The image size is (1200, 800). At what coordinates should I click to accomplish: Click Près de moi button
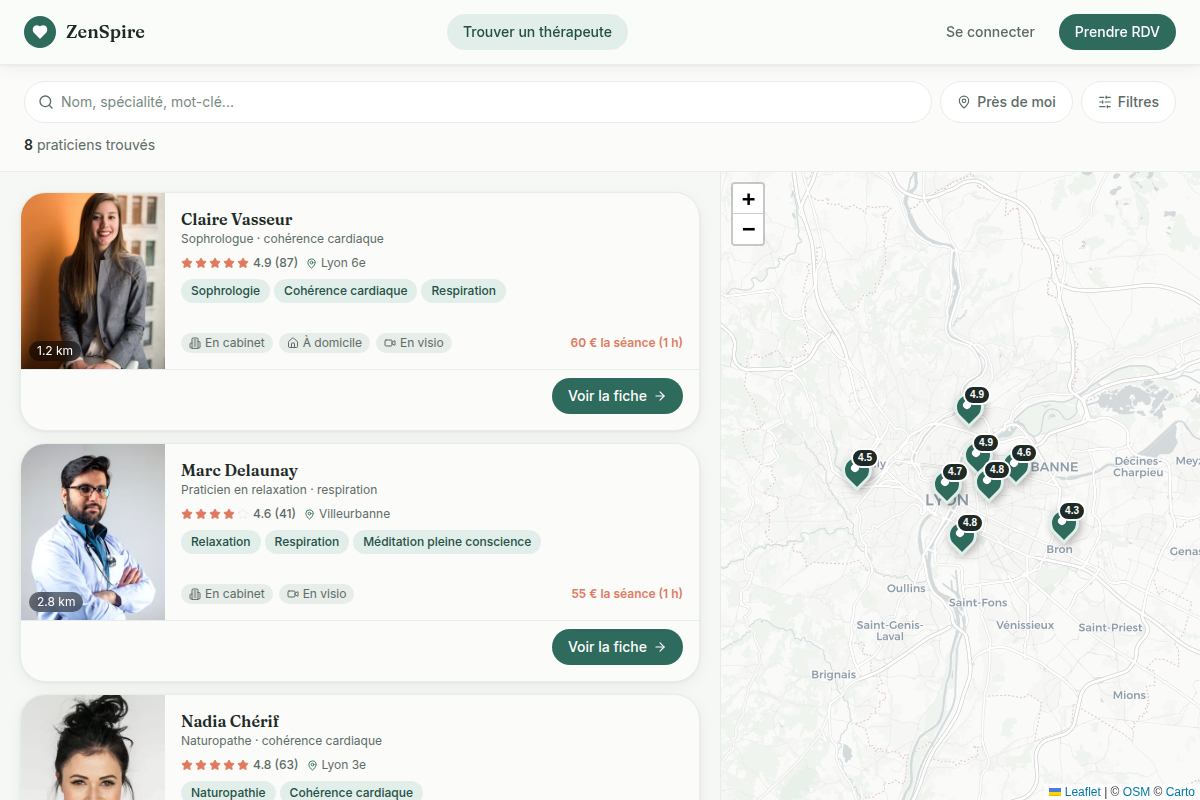click(1006, 102)
